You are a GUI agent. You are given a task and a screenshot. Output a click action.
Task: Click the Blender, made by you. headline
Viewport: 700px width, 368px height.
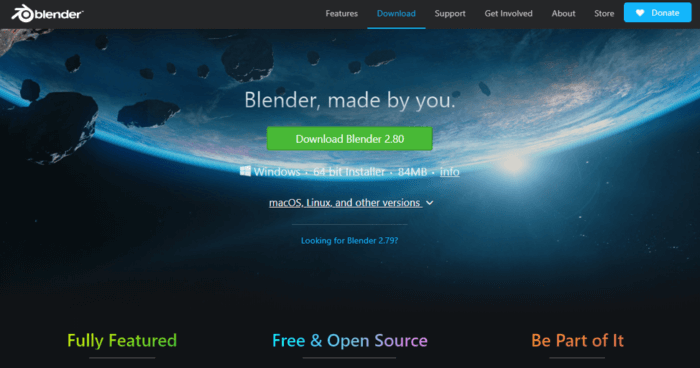350,100
